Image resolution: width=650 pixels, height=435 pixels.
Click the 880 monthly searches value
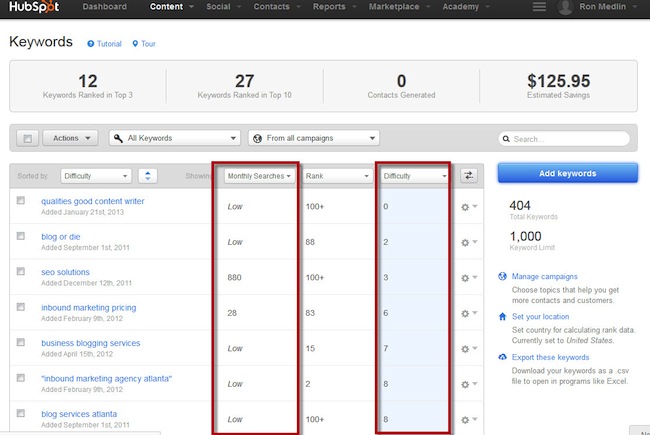point(234,277)
